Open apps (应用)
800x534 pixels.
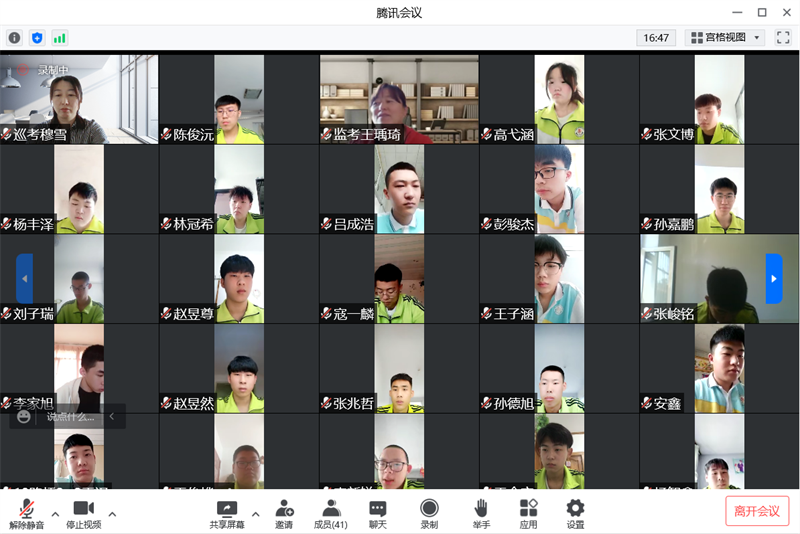click(528, 514)
